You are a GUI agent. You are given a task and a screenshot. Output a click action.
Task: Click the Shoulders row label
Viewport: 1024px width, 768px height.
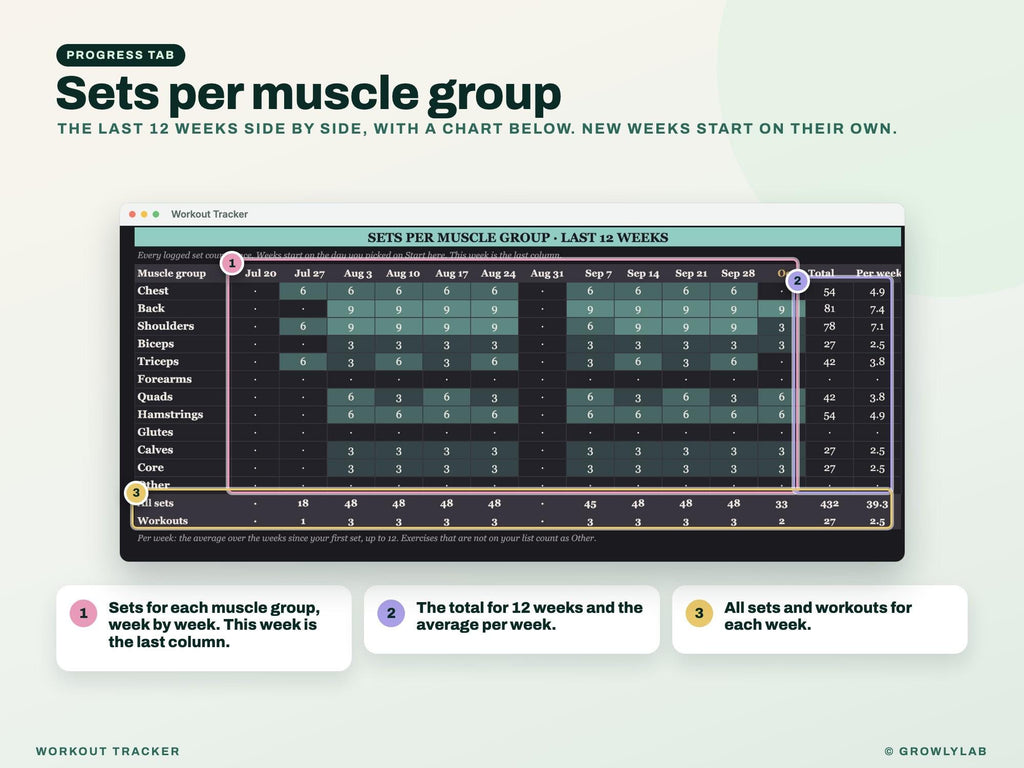point(165,326)
